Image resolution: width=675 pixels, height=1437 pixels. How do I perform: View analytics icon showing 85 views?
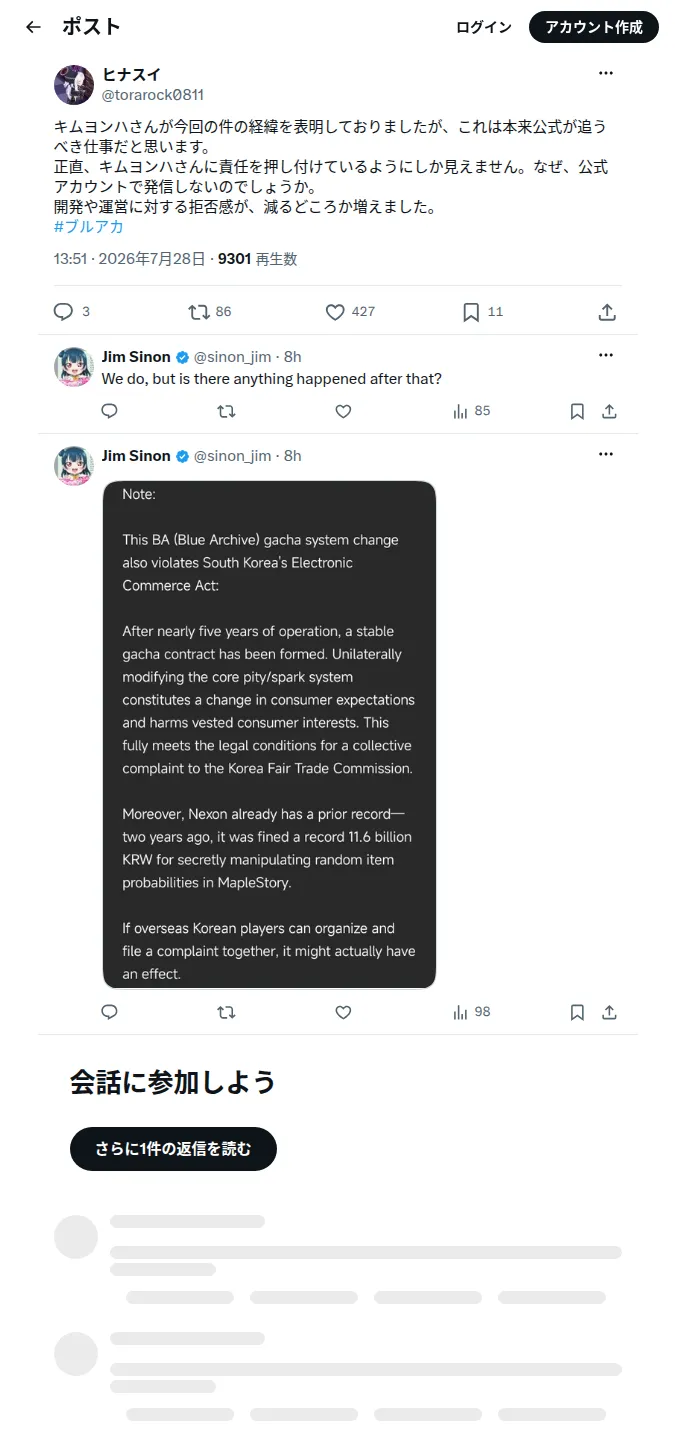click(461, 411)
